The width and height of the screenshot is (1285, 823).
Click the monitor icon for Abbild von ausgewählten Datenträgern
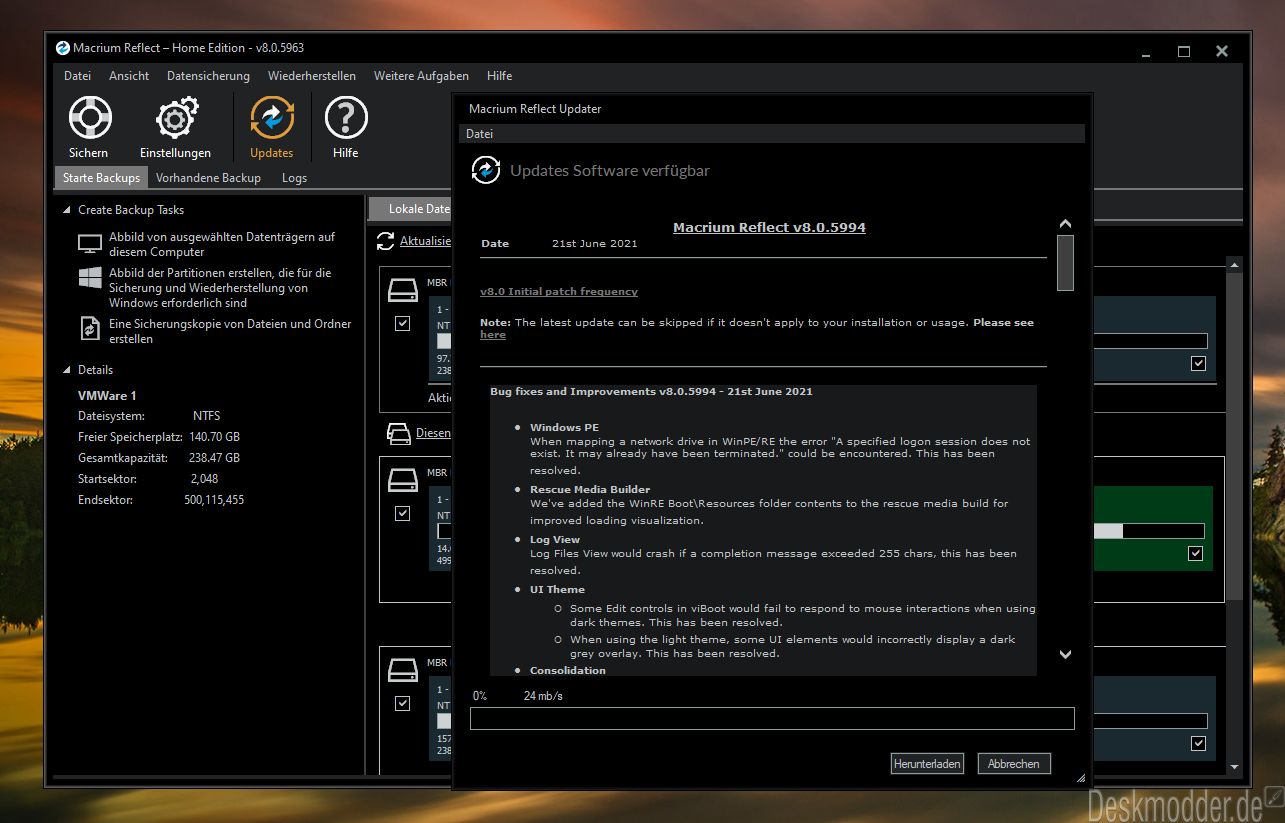pyautogui.click(x=90, y=244)
